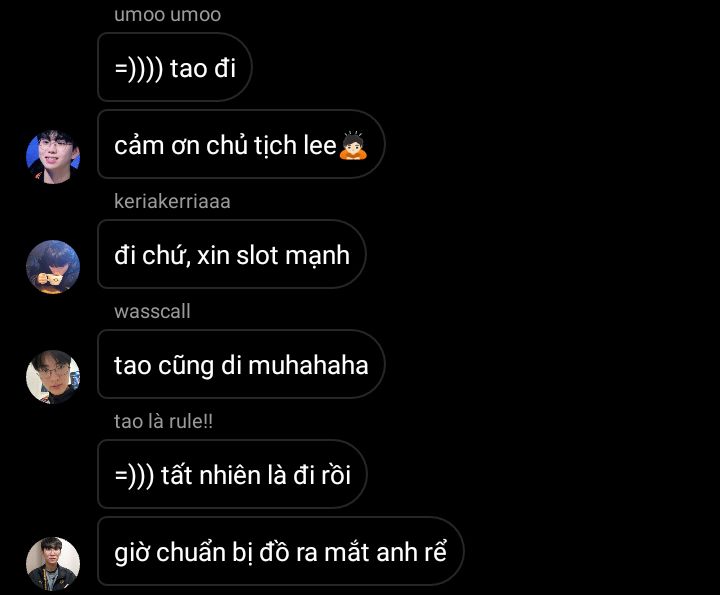The height and width of the screenshot is (595, 720).
Task: Click the bowing person emoji
Action: point(354,146)
